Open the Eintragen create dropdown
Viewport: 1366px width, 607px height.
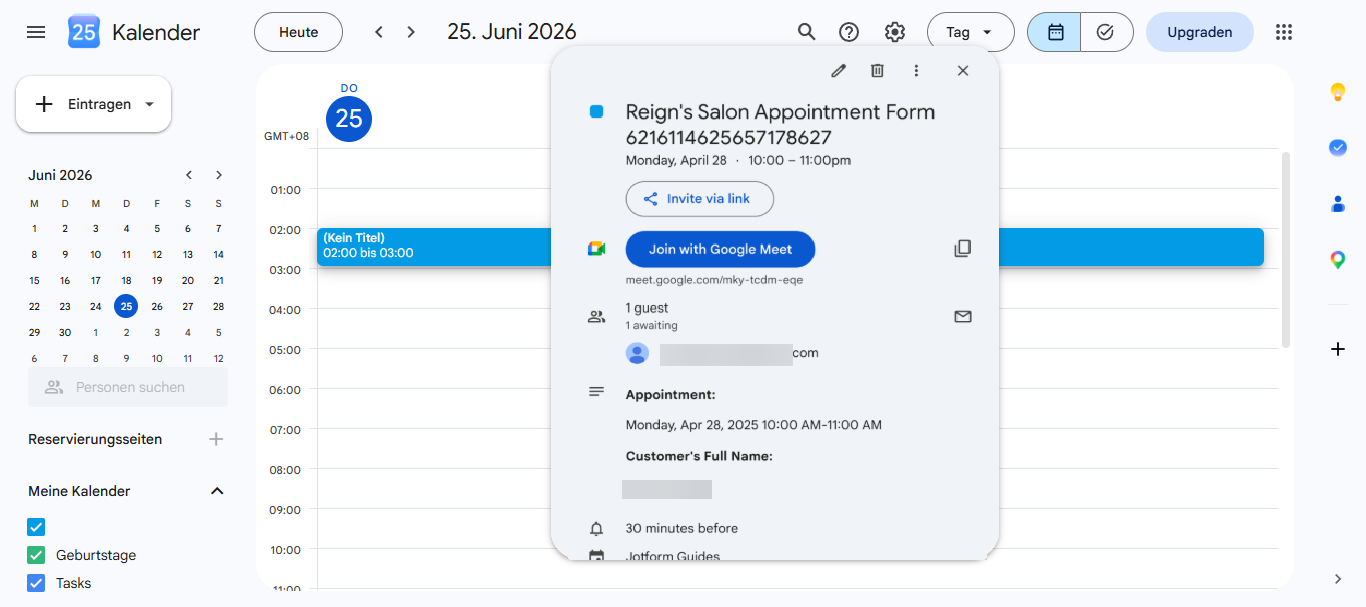point(93,104)
